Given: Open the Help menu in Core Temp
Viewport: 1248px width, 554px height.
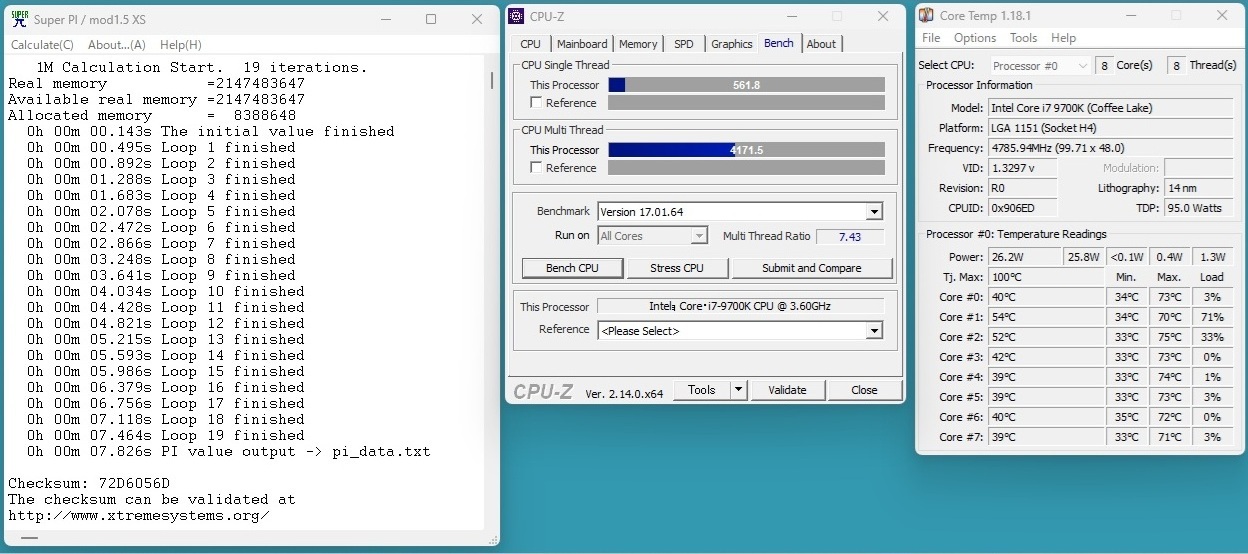Looking at the screenshot, I should [x=1064, y=38].
